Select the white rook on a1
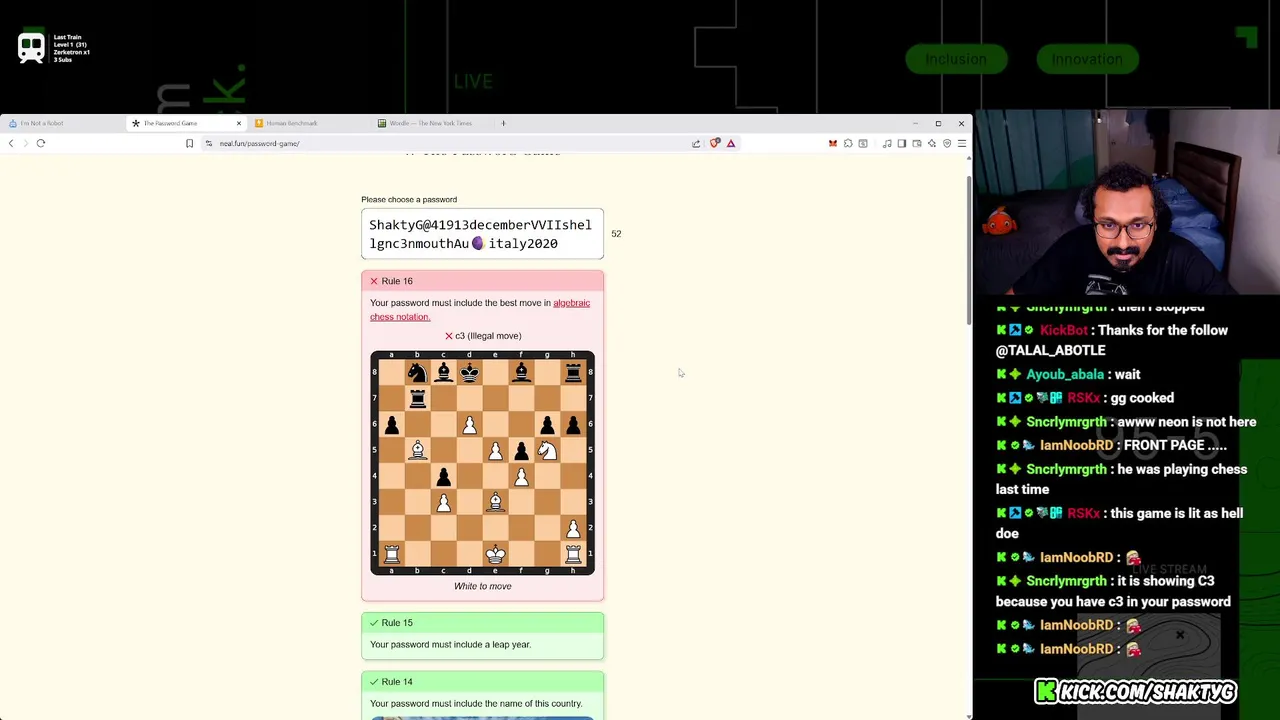 [x=391, y=553]
